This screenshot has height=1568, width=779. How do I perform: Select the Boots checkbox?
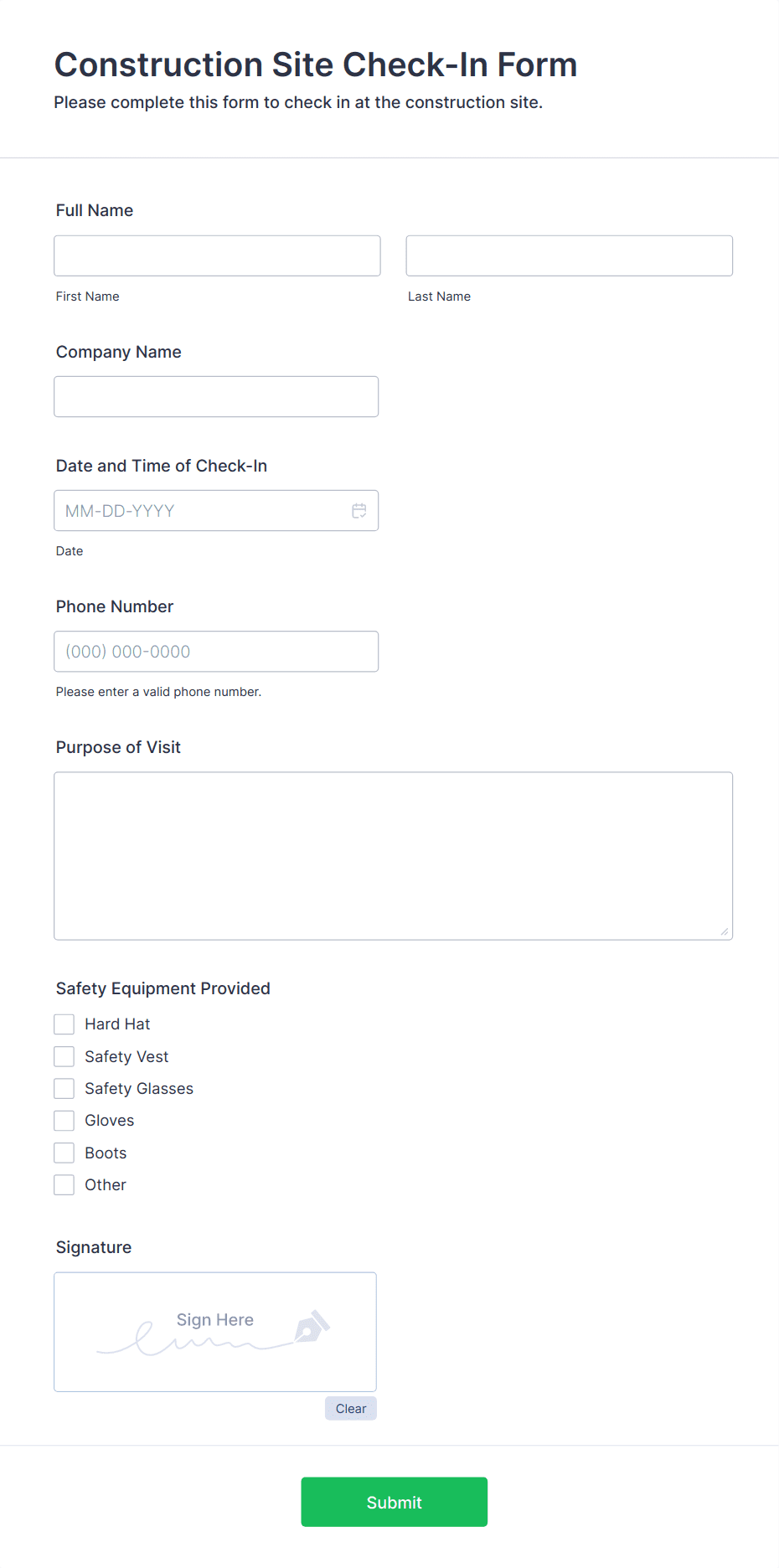[x=64, y=1153]
